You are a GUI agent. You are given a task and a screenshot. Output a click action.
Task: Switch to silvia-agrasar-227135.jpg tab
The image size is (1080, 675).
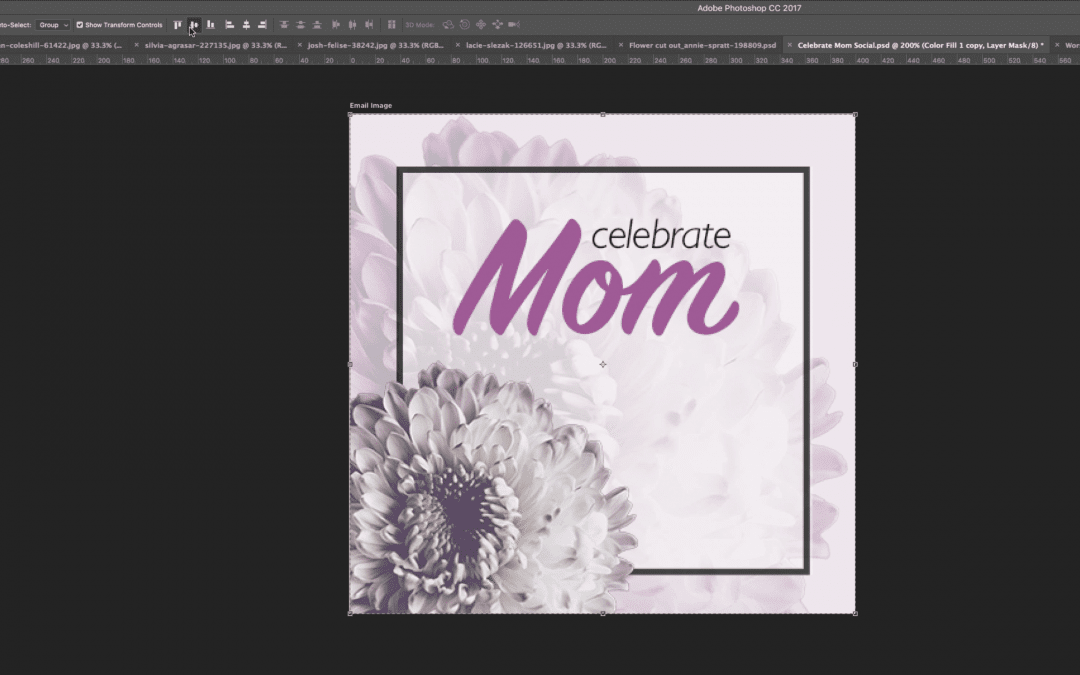click(x=216, y=45)
